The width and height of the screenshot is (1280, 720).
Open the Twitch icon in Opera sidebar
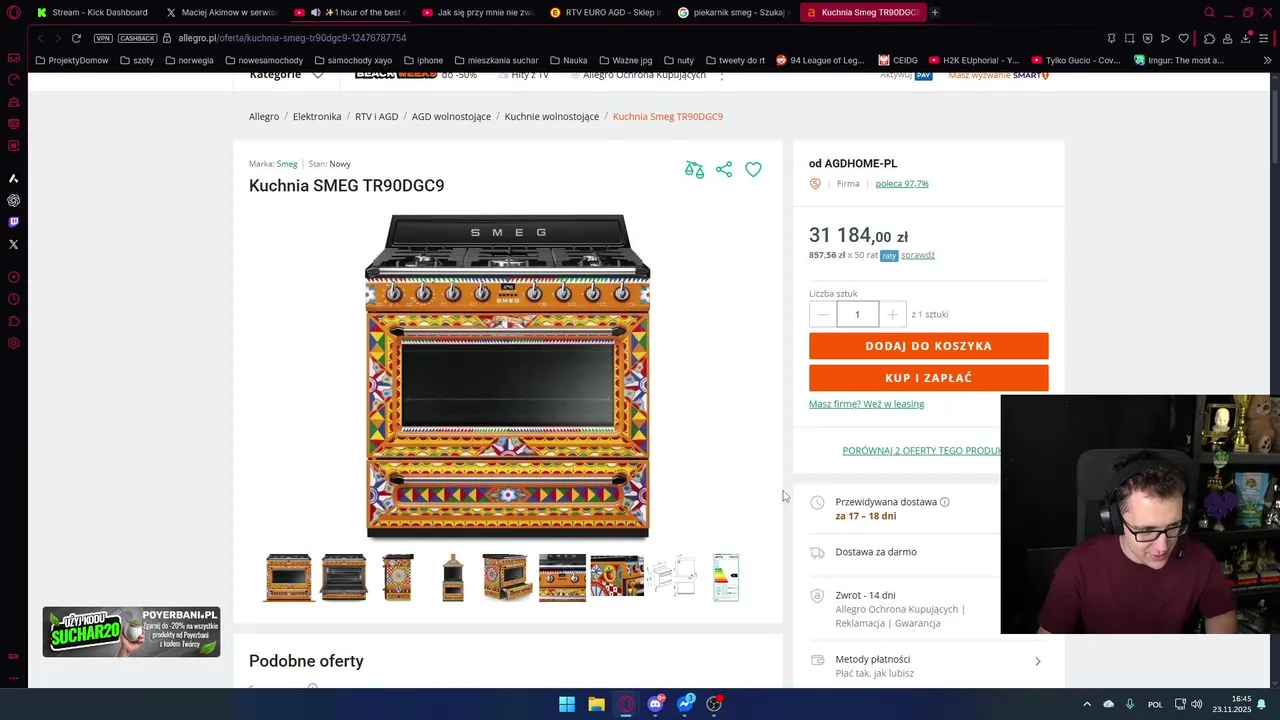(x=13, y=222)
